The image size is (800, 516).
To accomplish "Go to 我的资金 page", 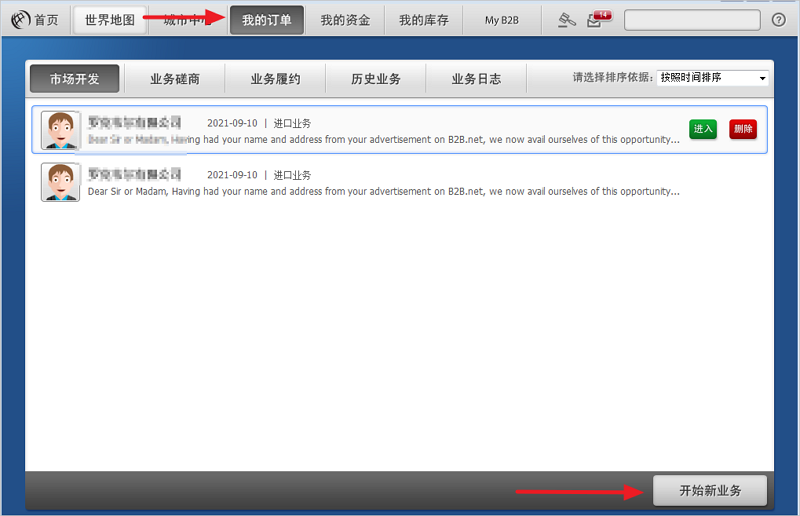I will [345, 20].
